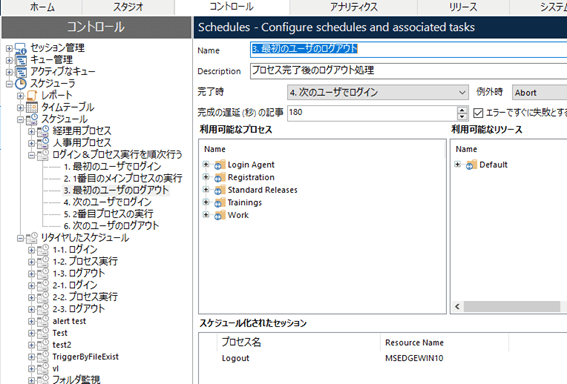The height and width of the screenshot is (384, 567).
Task: Click the alert test schedule icon
Action: 43,321
